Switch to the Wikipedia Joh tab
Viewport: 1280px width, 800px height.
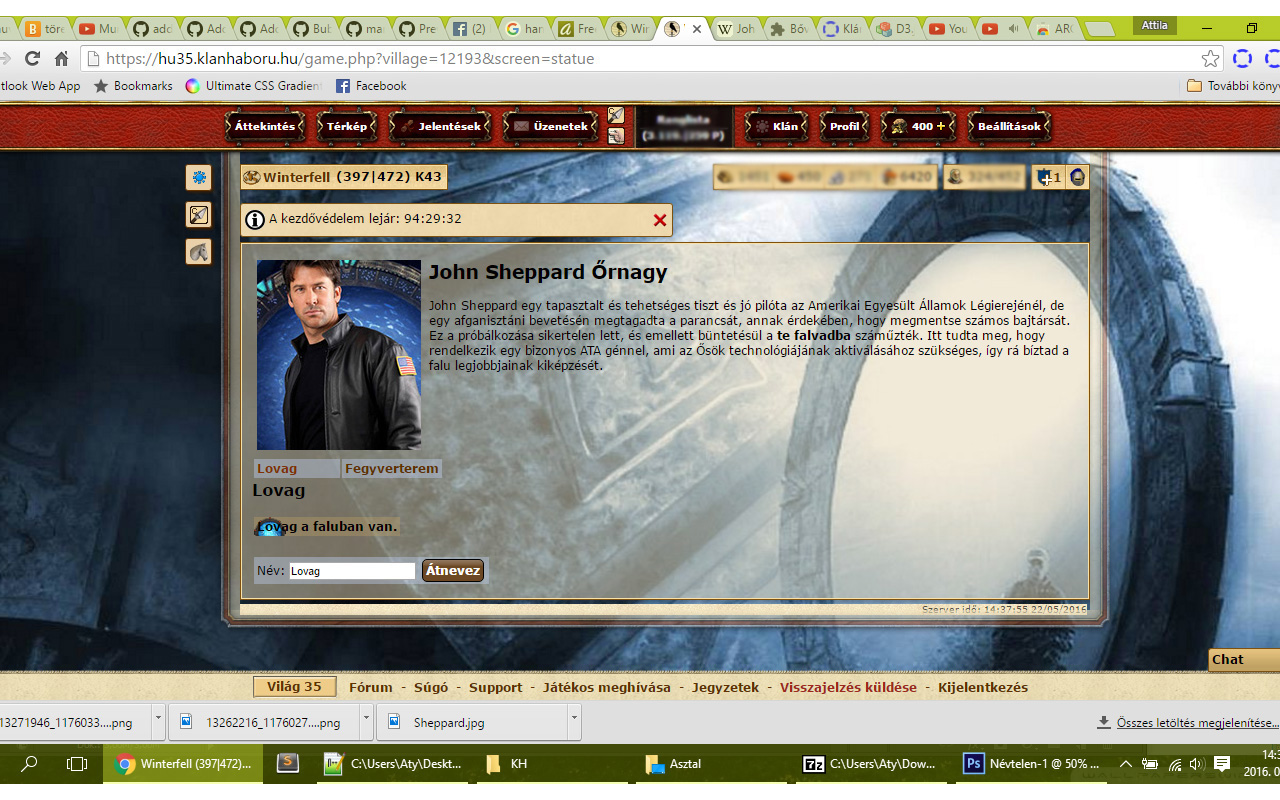(736, 29)
